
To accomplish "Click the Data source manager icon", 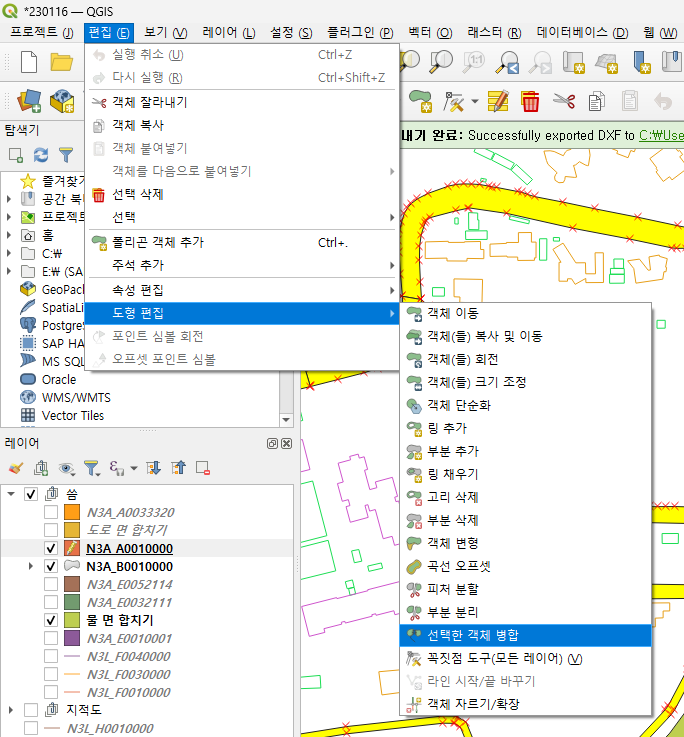I will pos(28,101).
